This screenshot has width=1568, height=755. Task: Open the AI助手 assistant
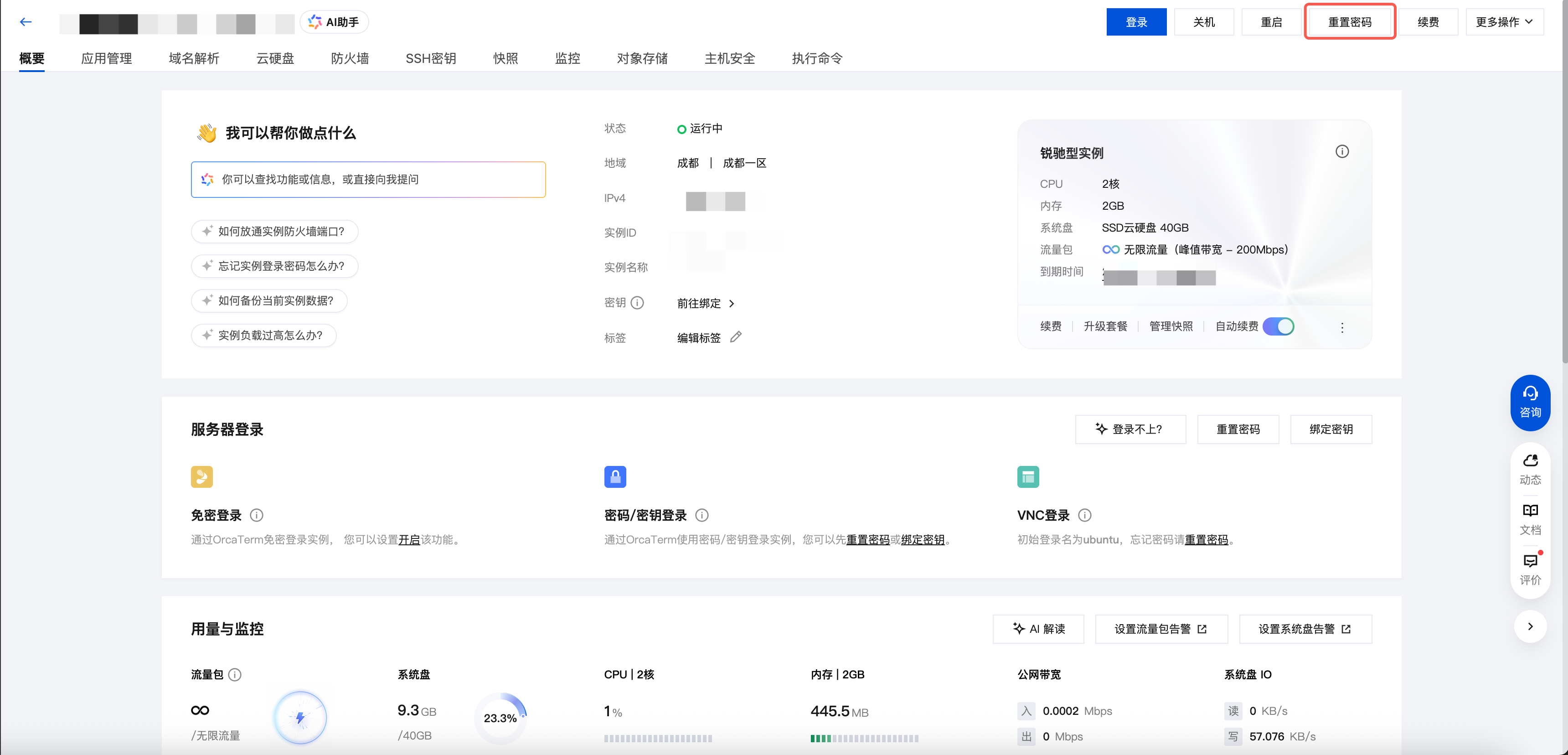click(x=334, y=22)
